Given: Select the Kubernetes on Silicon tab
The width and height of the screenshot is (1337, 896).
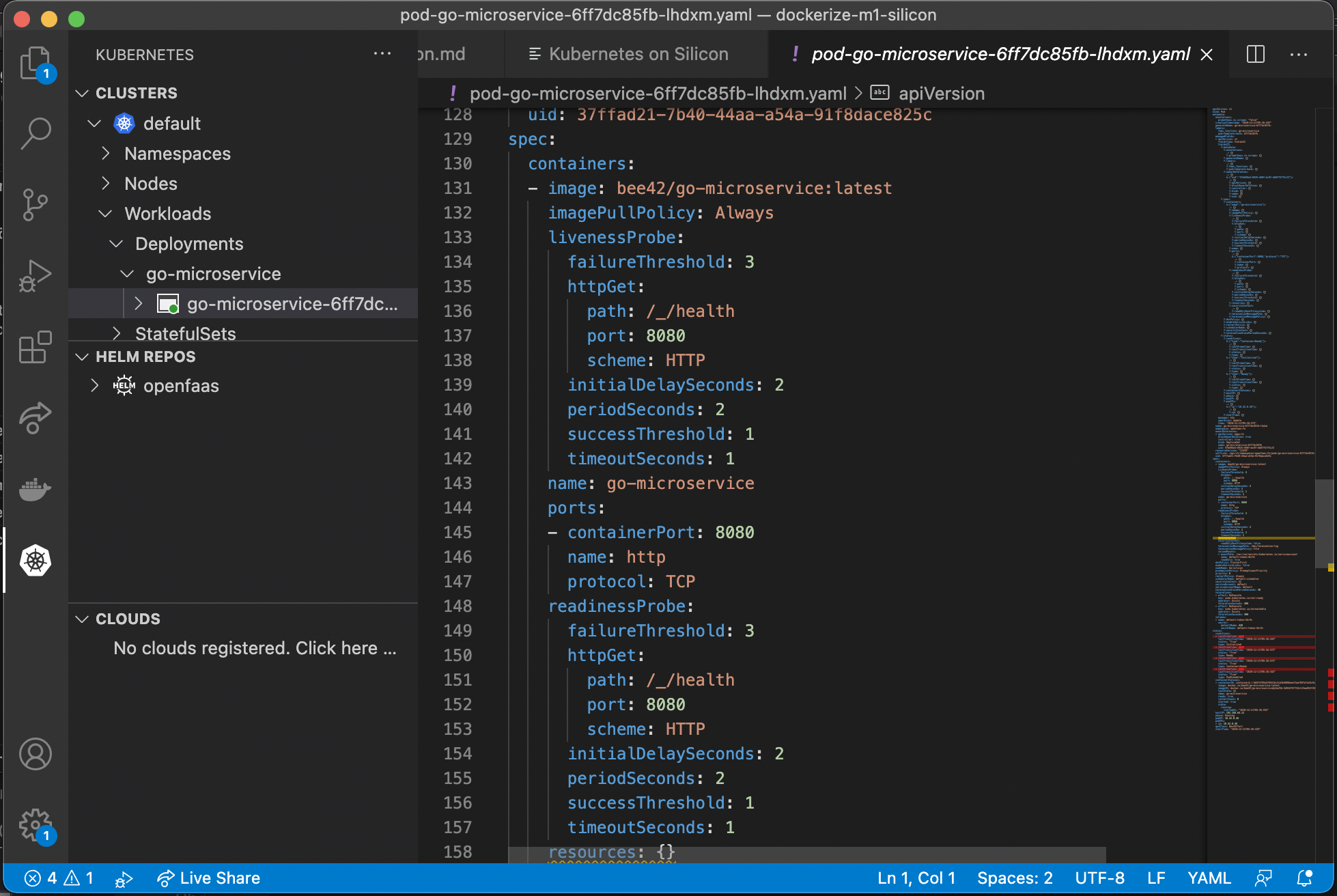Looking at the screenshot, I should tap(638, 54).
